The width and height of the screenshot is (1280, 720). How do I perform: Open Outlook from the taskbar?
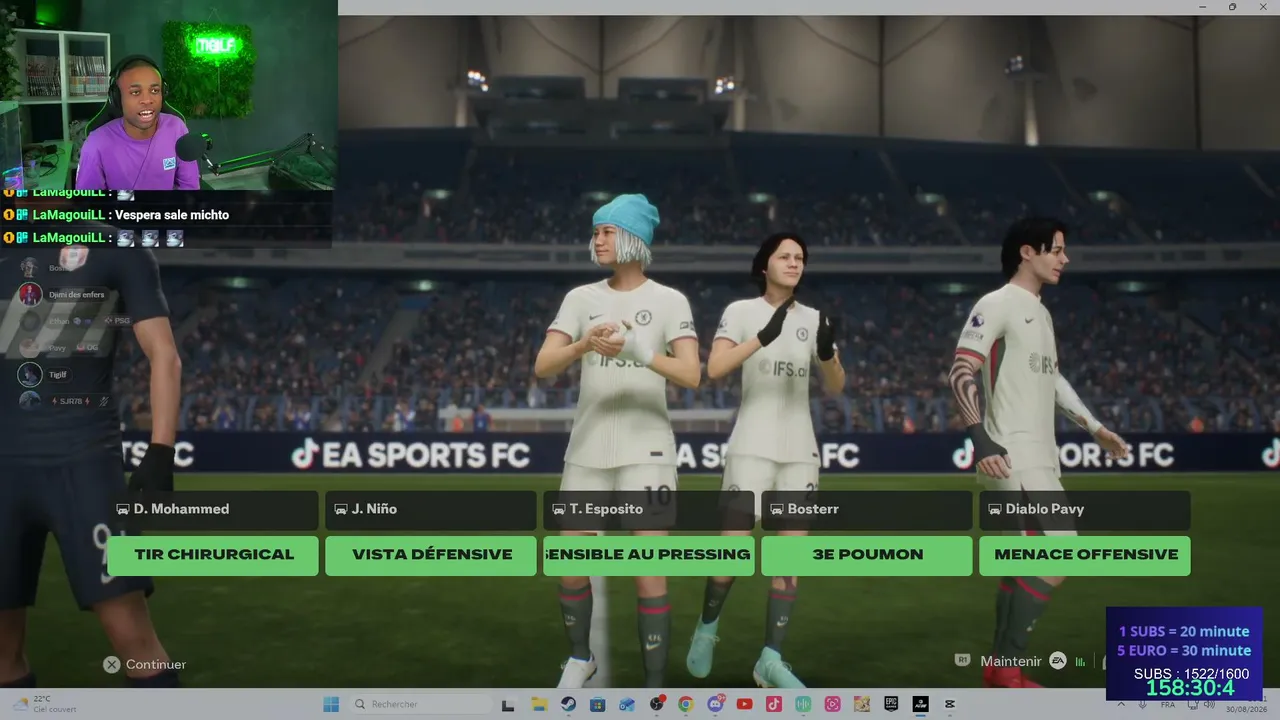627,704
